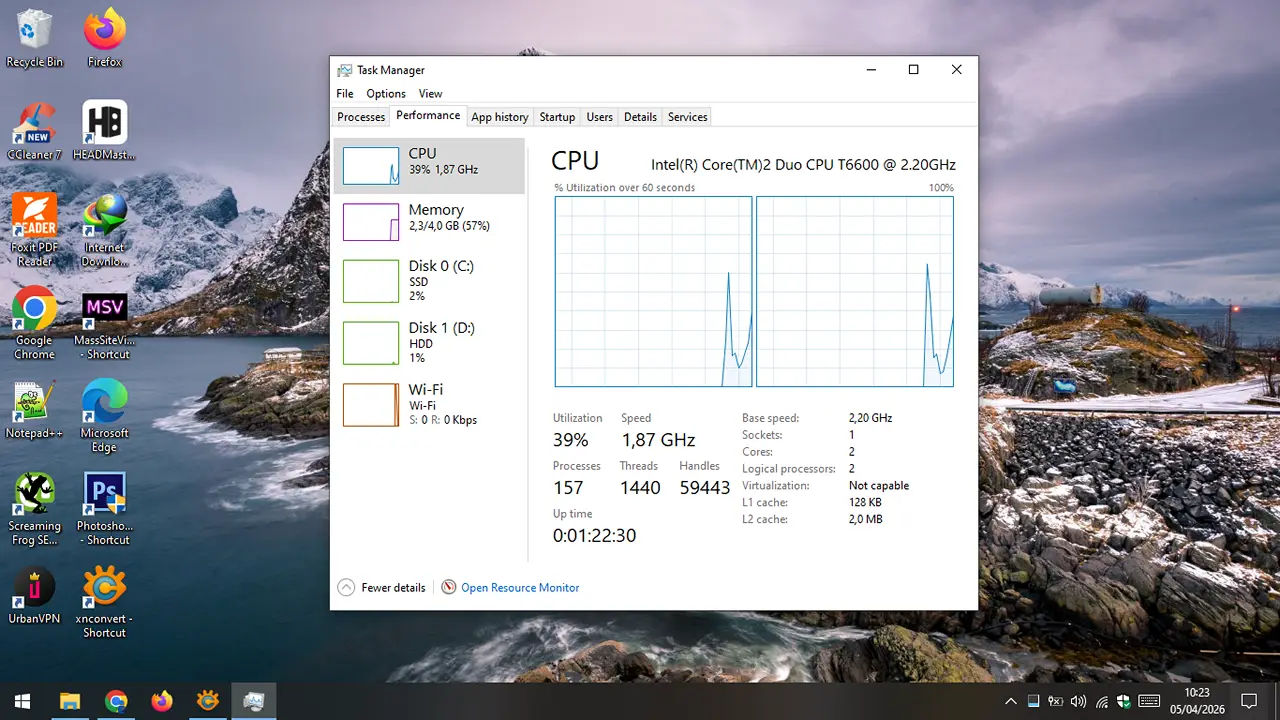Open the notification action center
1280x720 pixels.
coord(1248,701)
